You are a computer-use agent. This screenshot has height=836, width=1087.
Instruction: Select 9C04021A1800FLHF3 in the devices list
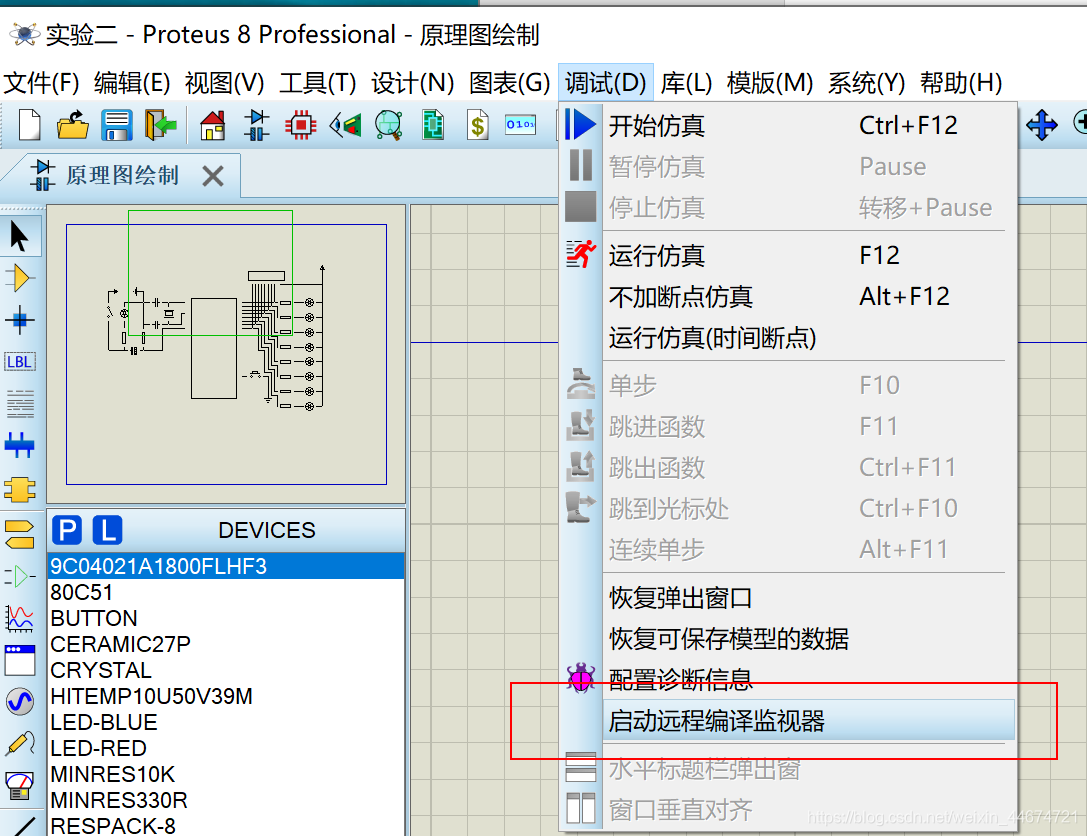[x=226, y=566]
